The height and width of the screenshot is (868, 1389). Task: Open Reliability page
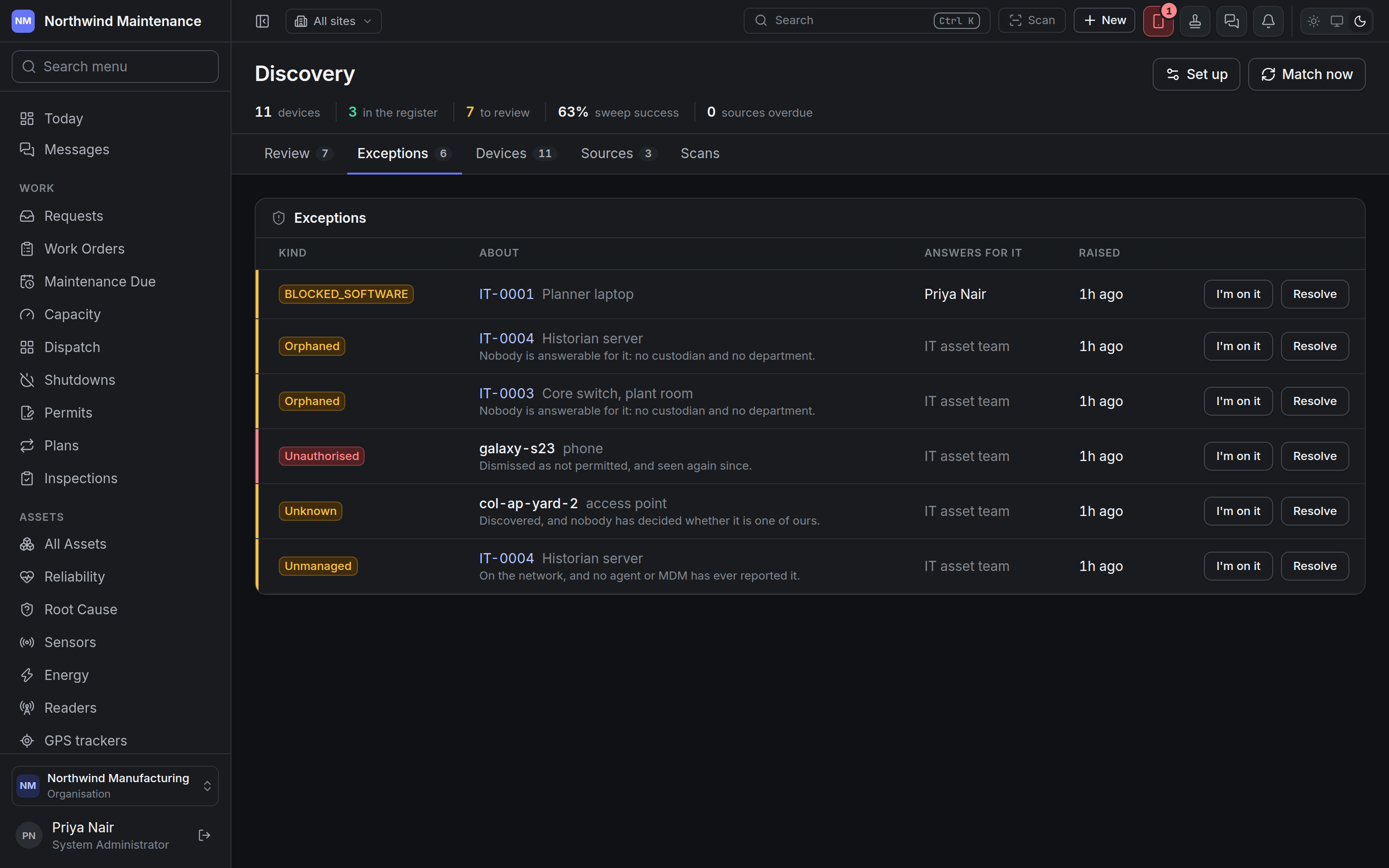115,576
